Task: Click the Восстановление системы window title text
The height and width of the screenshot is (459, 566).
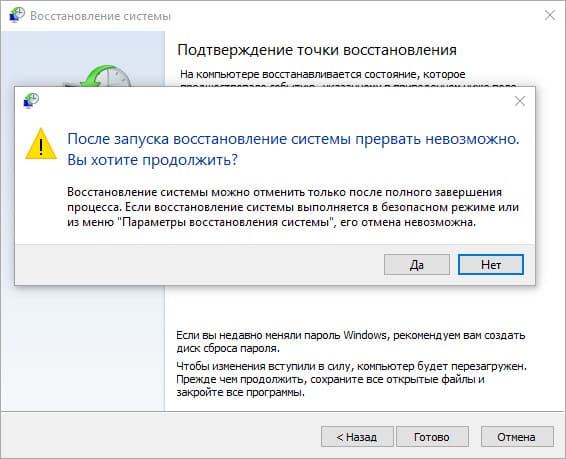Action: pos(100,16)
